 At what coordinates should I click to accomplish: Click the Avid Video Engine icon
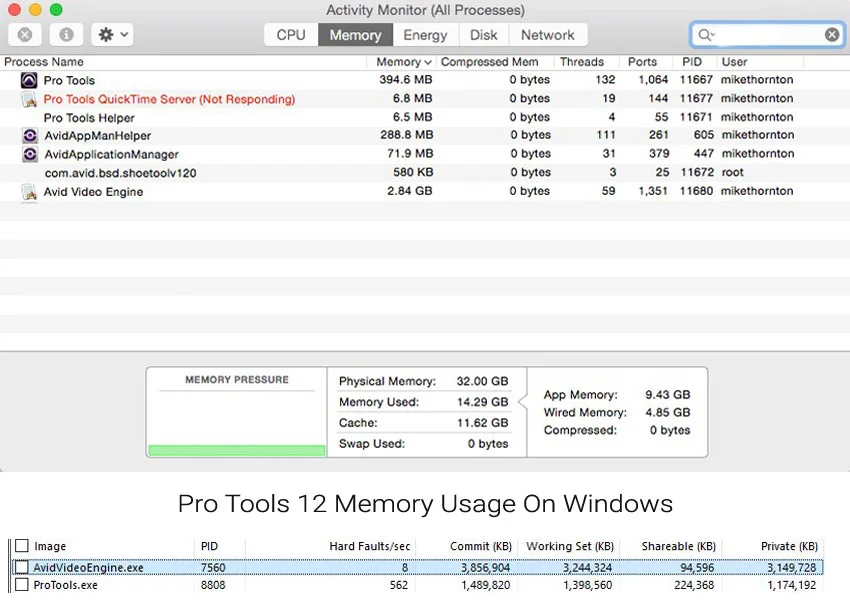click(x=29, y=192)
